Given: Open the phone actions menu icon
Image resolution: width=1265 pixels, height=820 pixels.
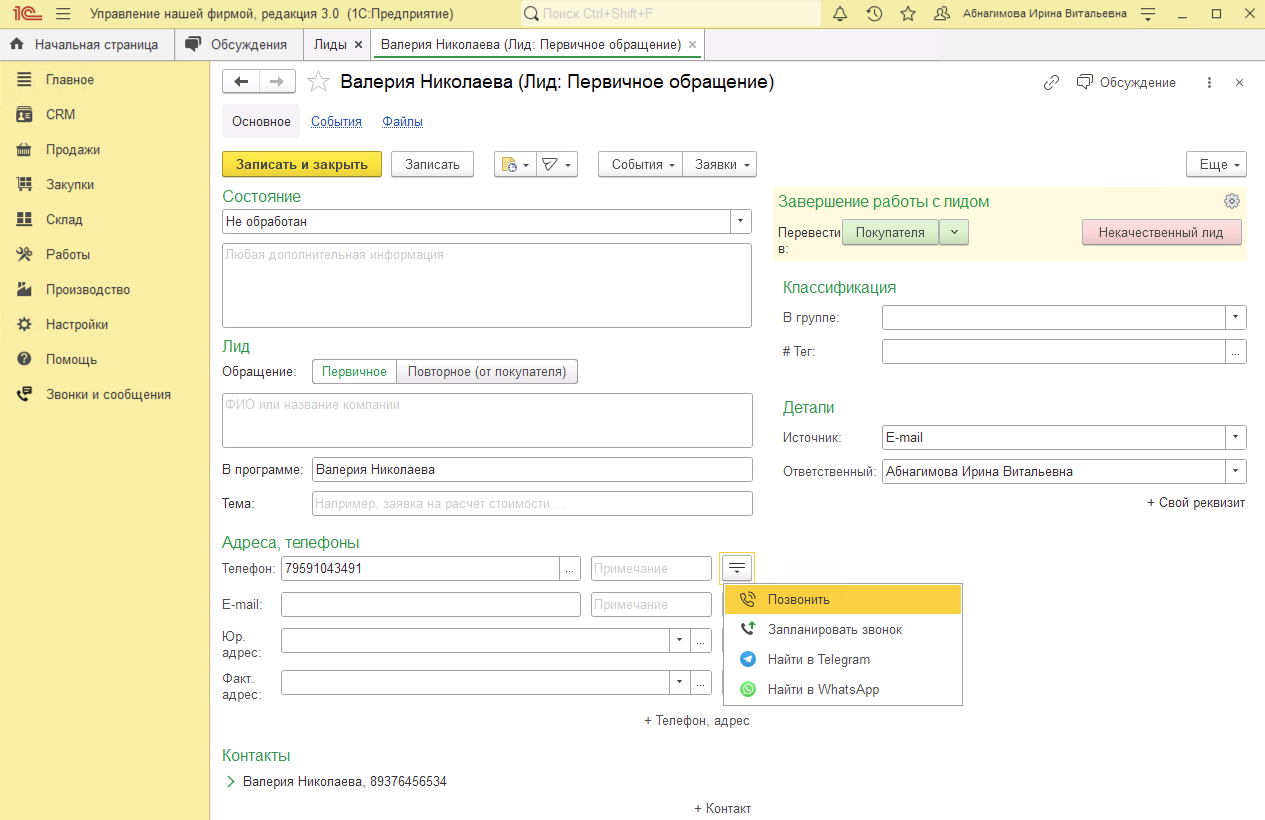Looking at the screenshot, I should (x=737, y=568).
